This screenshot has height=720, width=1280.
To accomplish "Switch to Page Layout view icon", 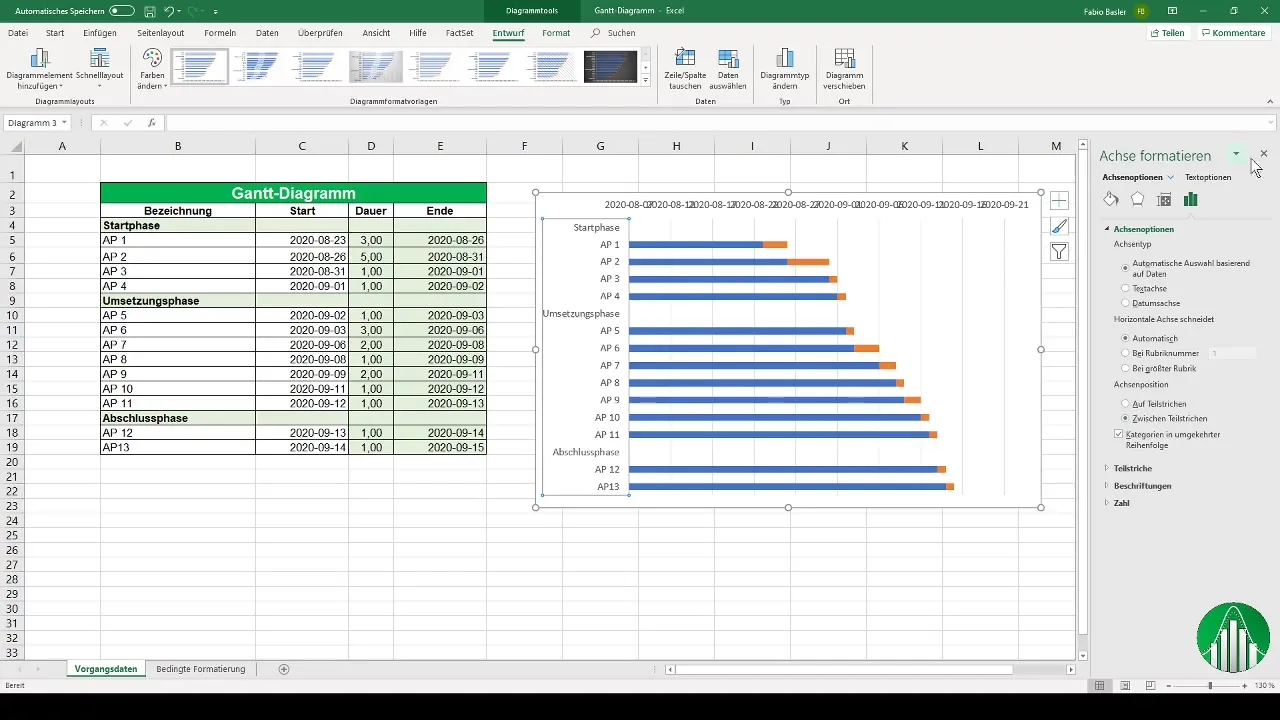I will click(1125, 686).
